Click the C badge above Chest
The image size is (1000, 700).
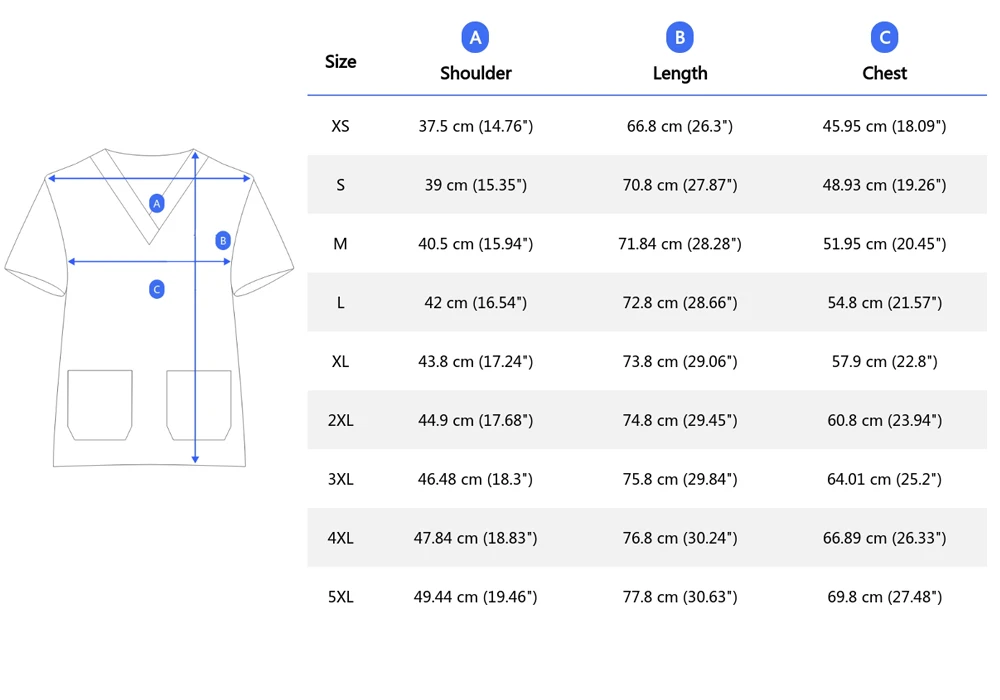884,38
